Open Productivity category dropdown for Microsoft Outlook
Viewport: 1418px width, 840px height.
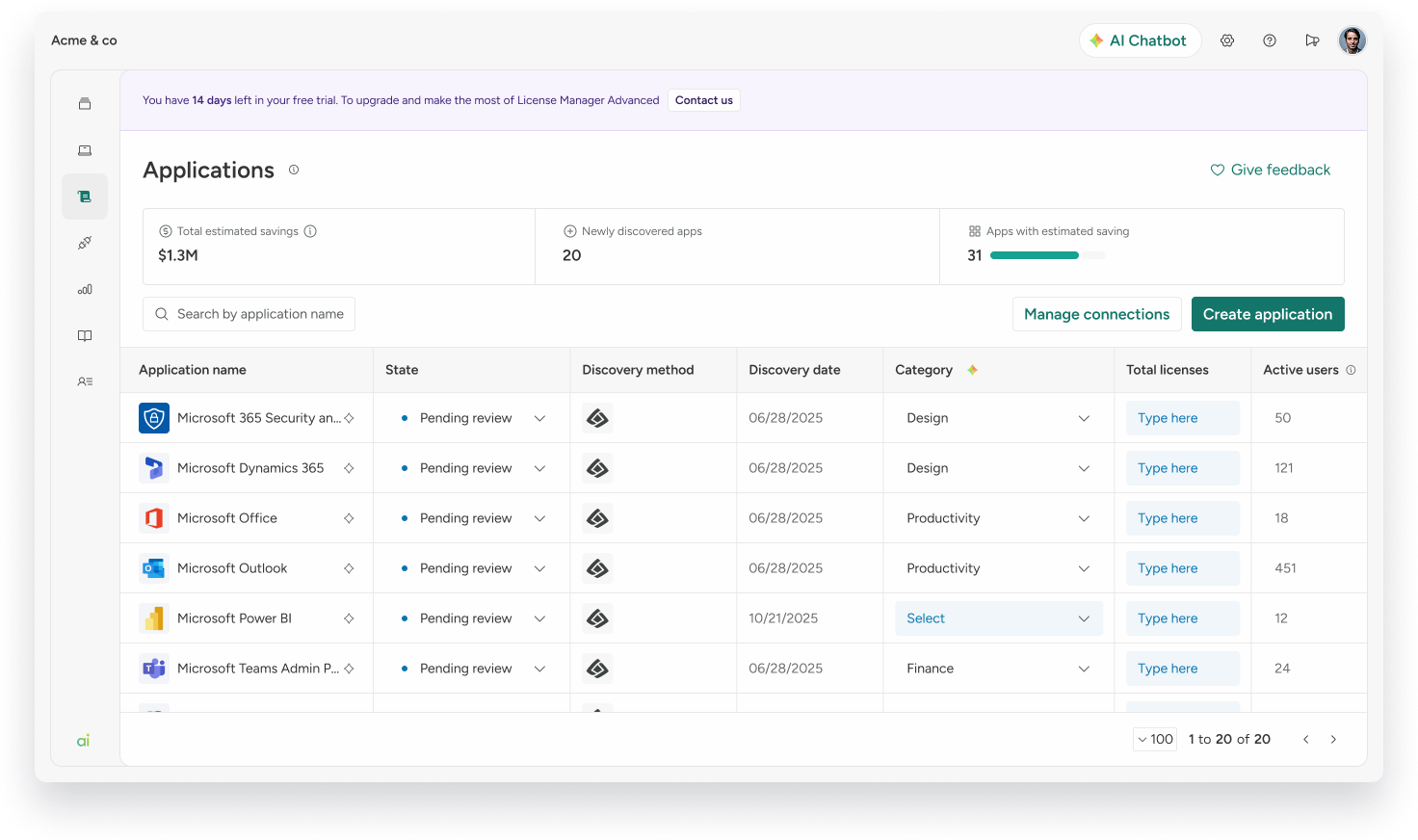(999, 568)
